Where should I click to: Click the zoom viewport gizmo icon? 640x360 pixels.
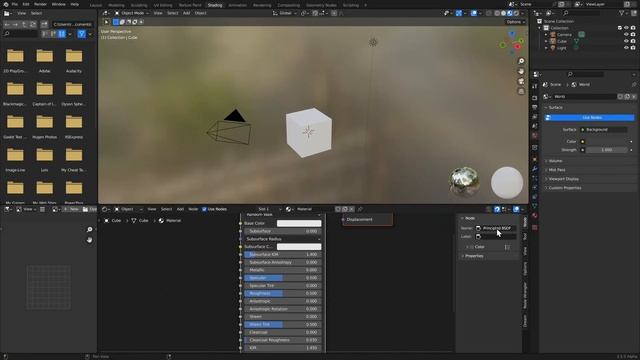521,61
